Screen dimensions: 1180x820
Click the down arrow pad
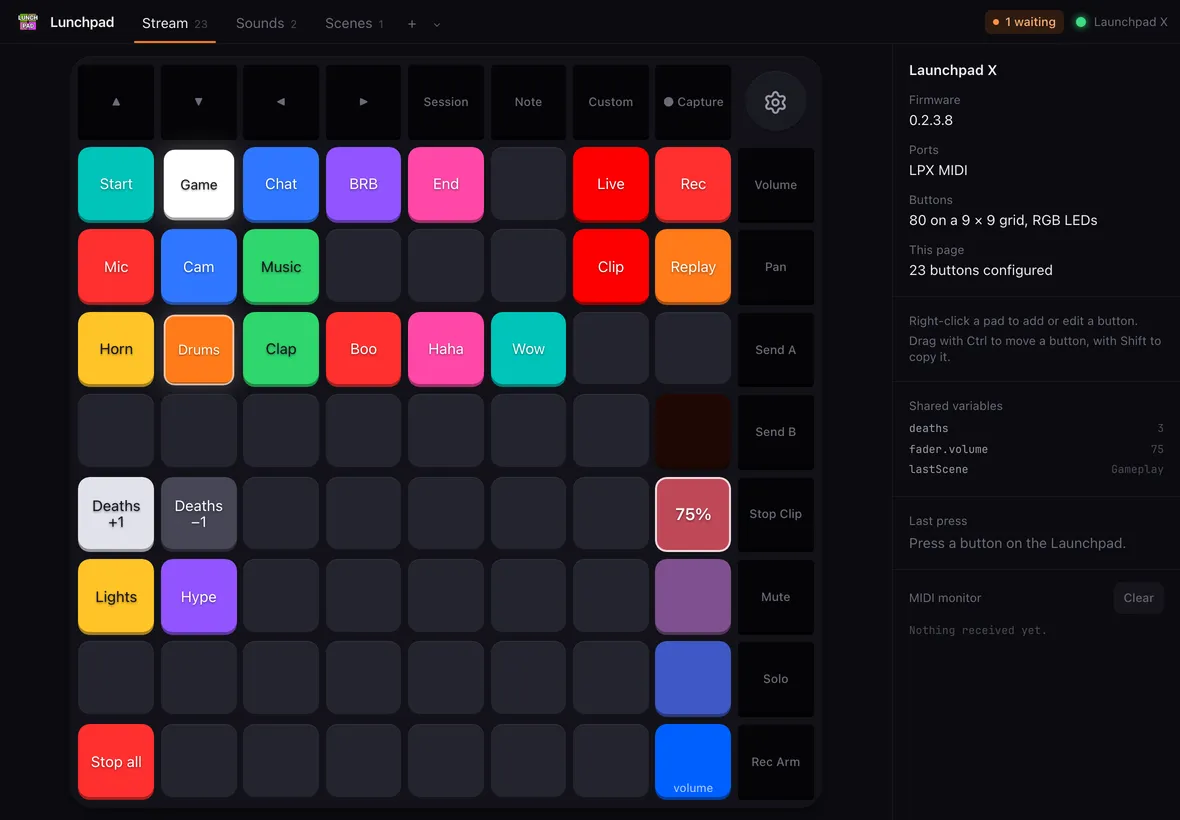click(x=199, y=102)
